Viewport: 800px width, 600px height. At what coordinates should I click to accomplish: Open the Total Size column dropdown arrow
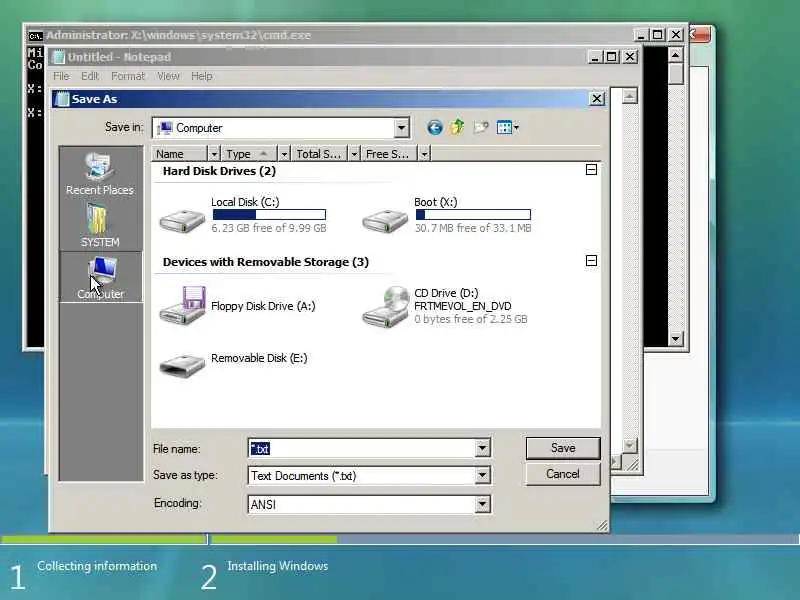354,154
